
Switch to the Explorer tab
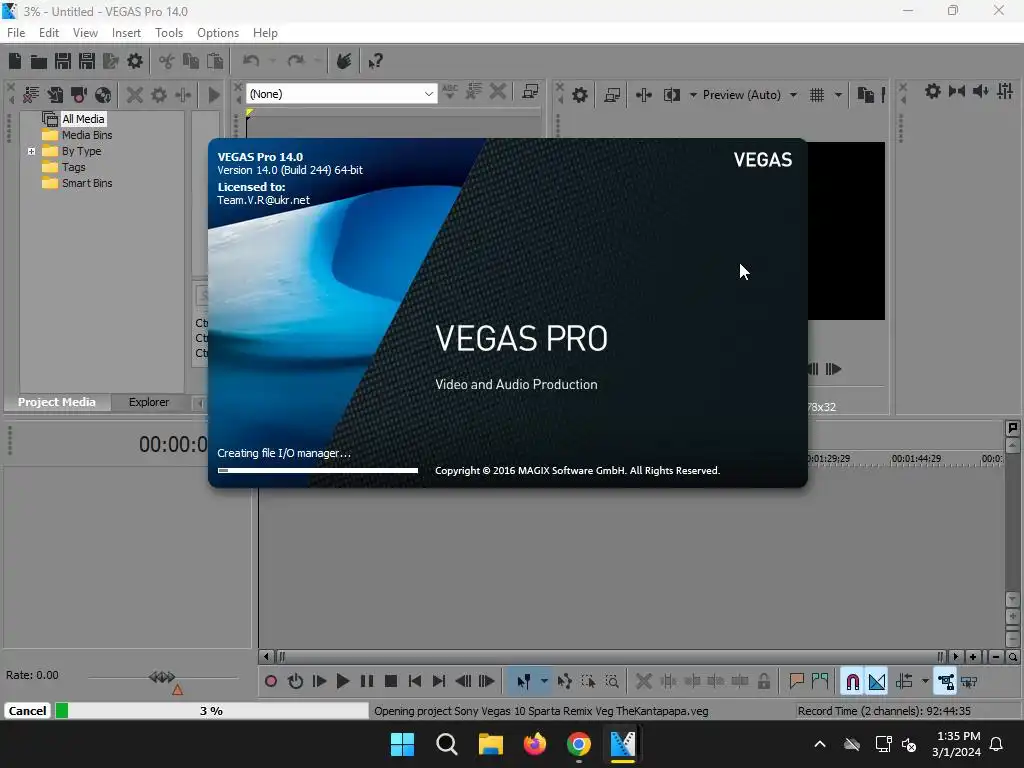[x=149, y=402]
